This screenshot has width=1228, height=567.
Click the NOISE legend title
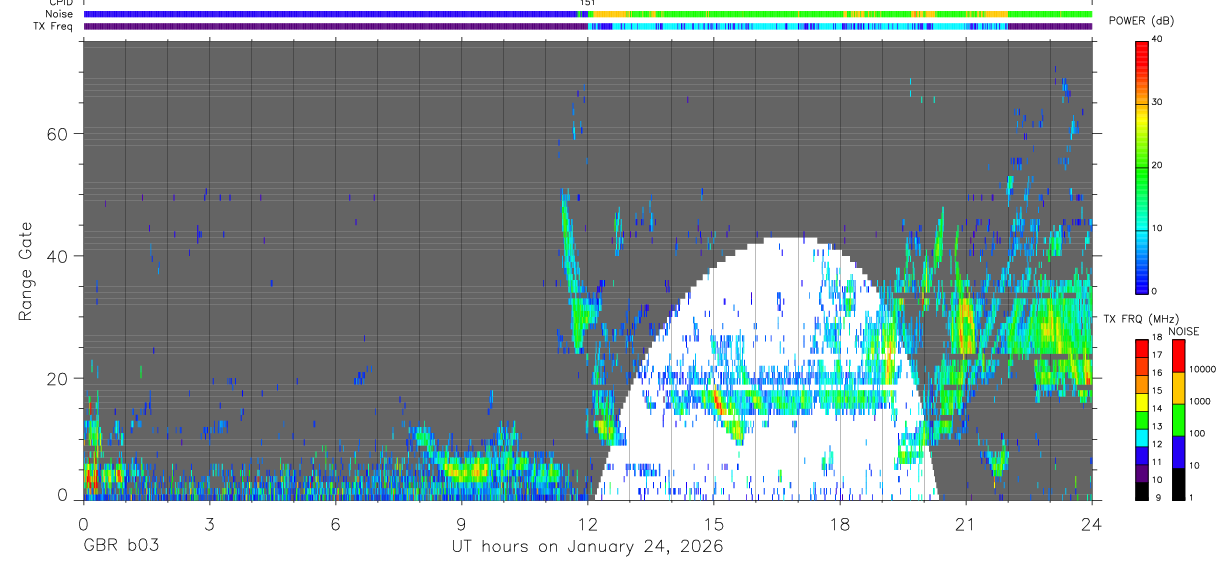1182,331
